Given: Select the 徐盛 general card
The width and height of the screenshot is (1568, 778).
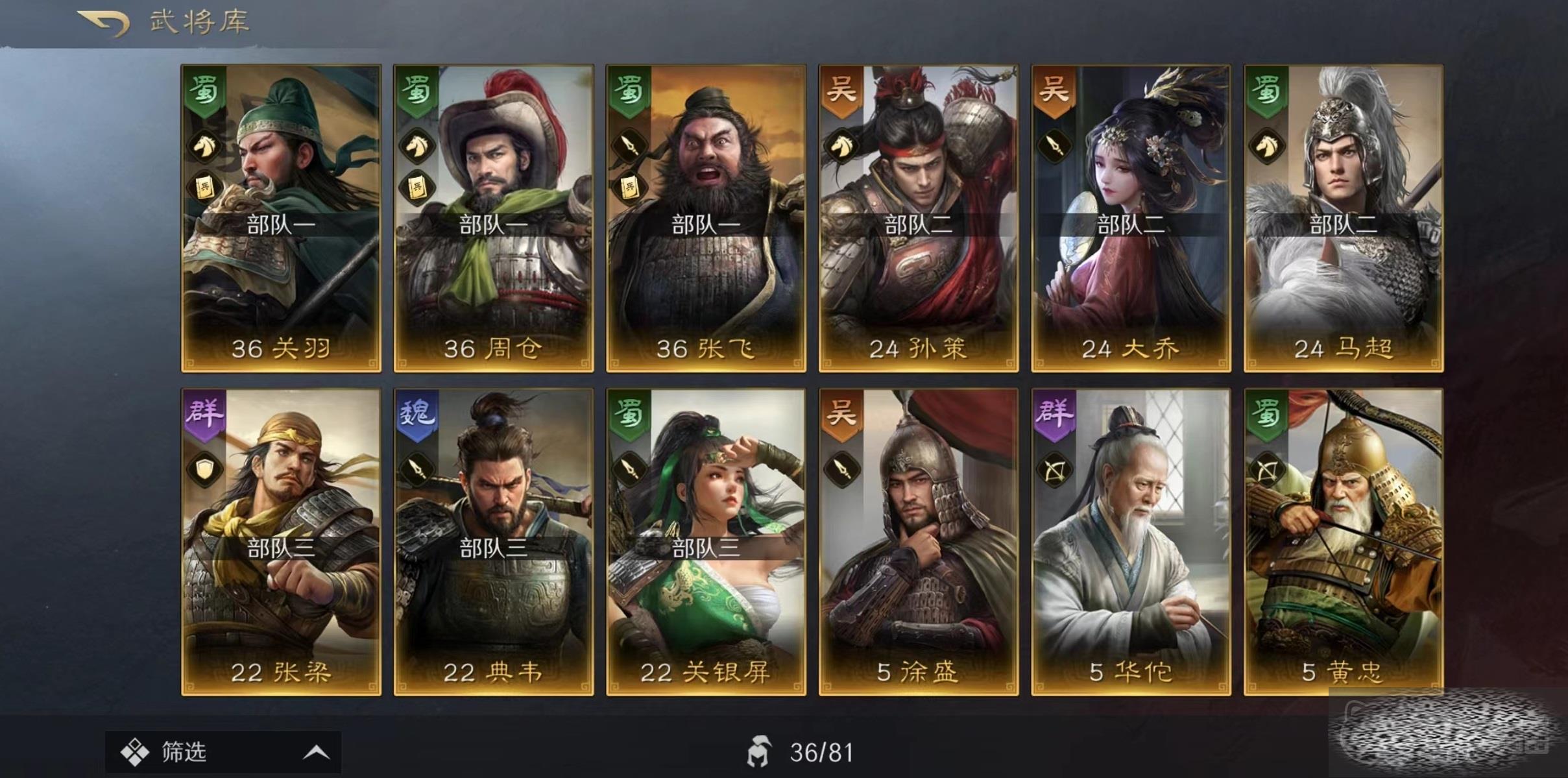Looking at the screenshot, I should (919, 542).
